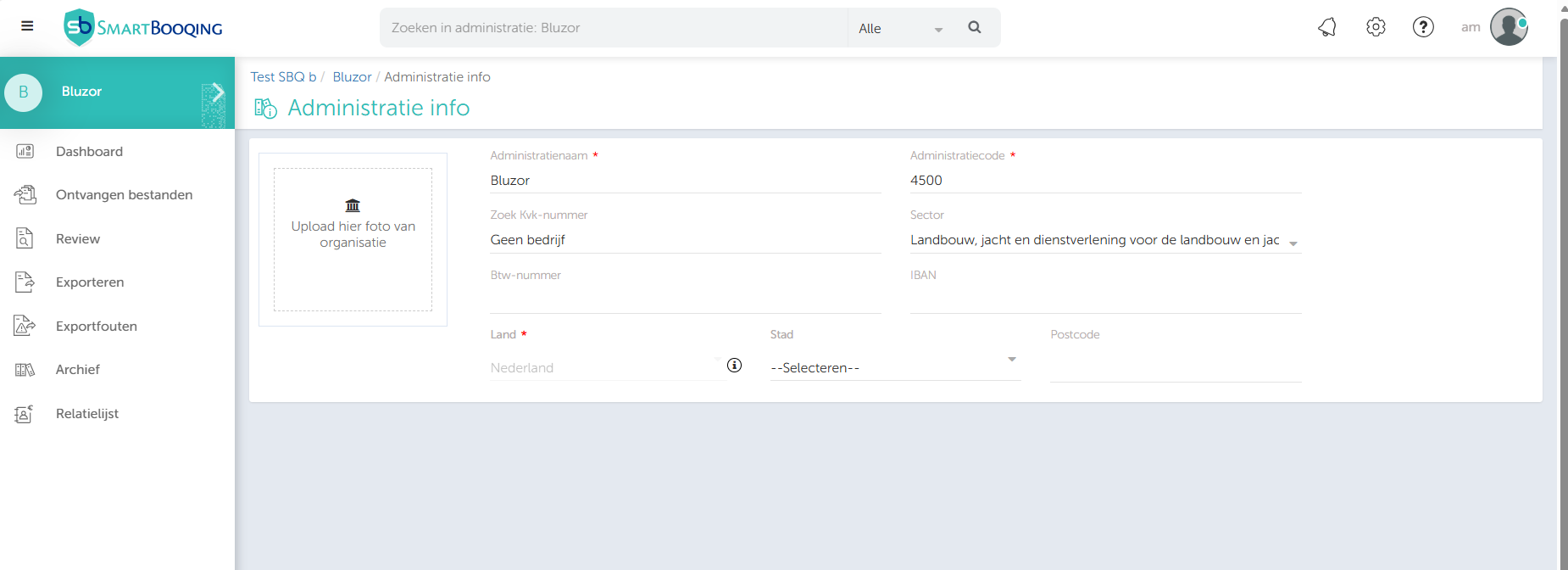The height and width of the screenshot is (570, 1568).
Task: Expand the Bluzor administration switcher arrow
Action: (x=217, y=92)
